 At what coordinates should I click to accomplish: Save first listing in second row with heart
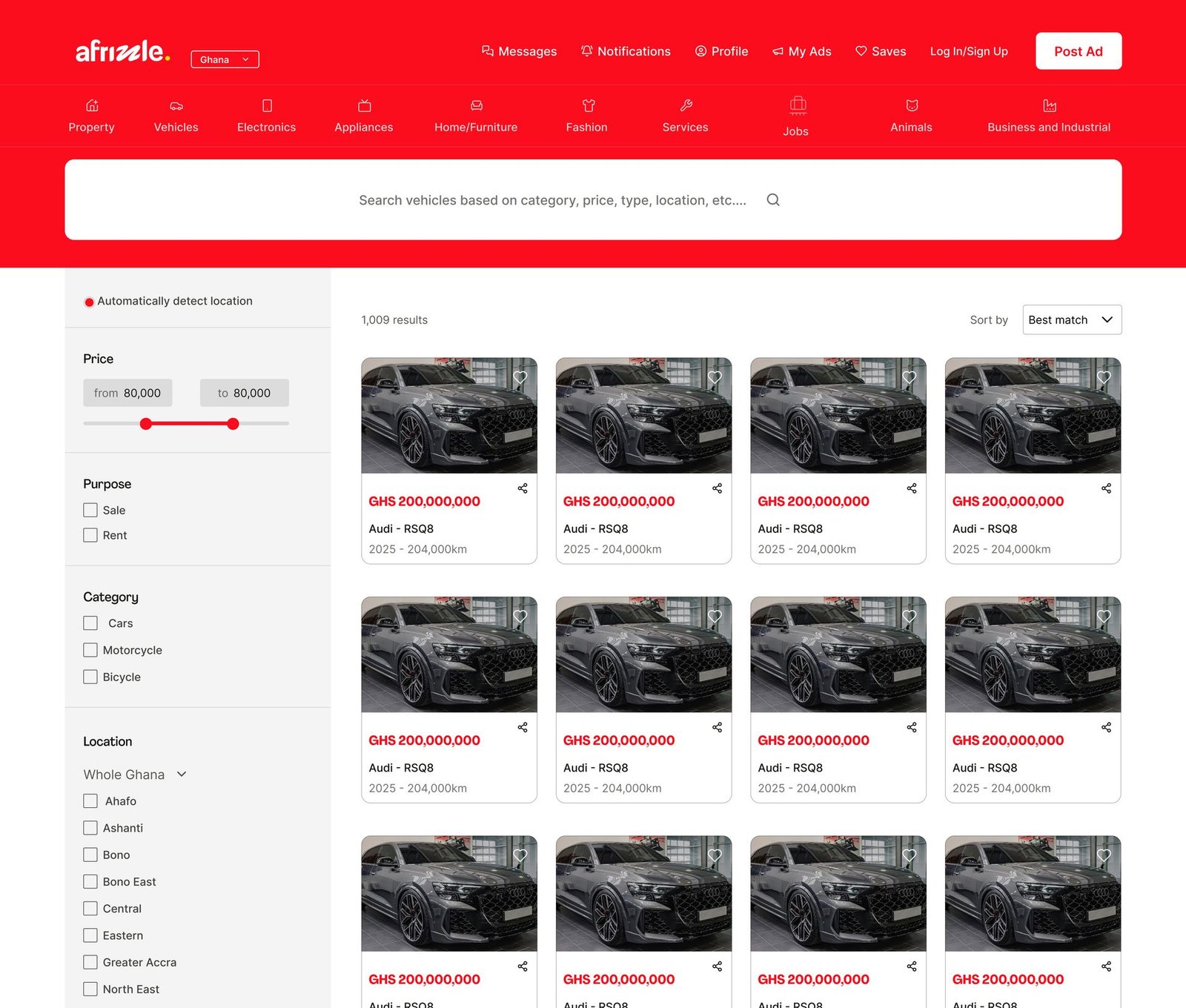pyautogui.click(x=520, y=616)
